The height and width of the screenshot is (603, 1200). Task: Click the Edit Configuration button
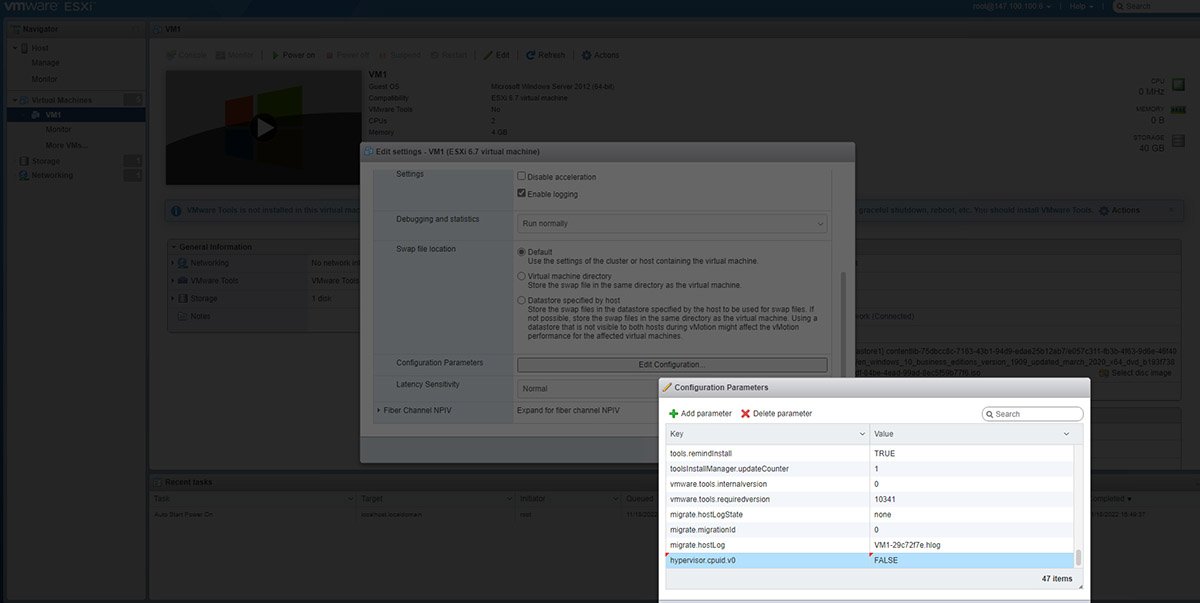(x=671, y=365)
